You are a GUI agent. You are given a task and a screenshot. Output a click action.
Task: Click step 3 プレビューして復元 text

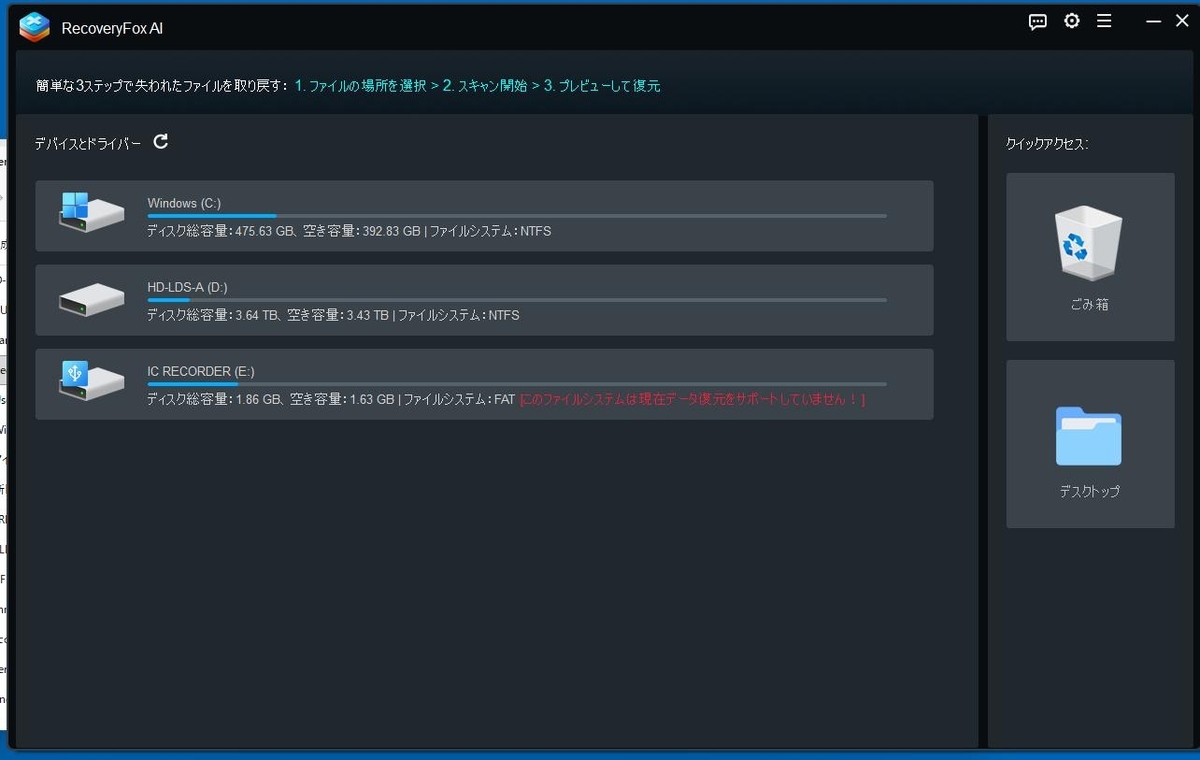pyautogui.click(x=602, y=86)
